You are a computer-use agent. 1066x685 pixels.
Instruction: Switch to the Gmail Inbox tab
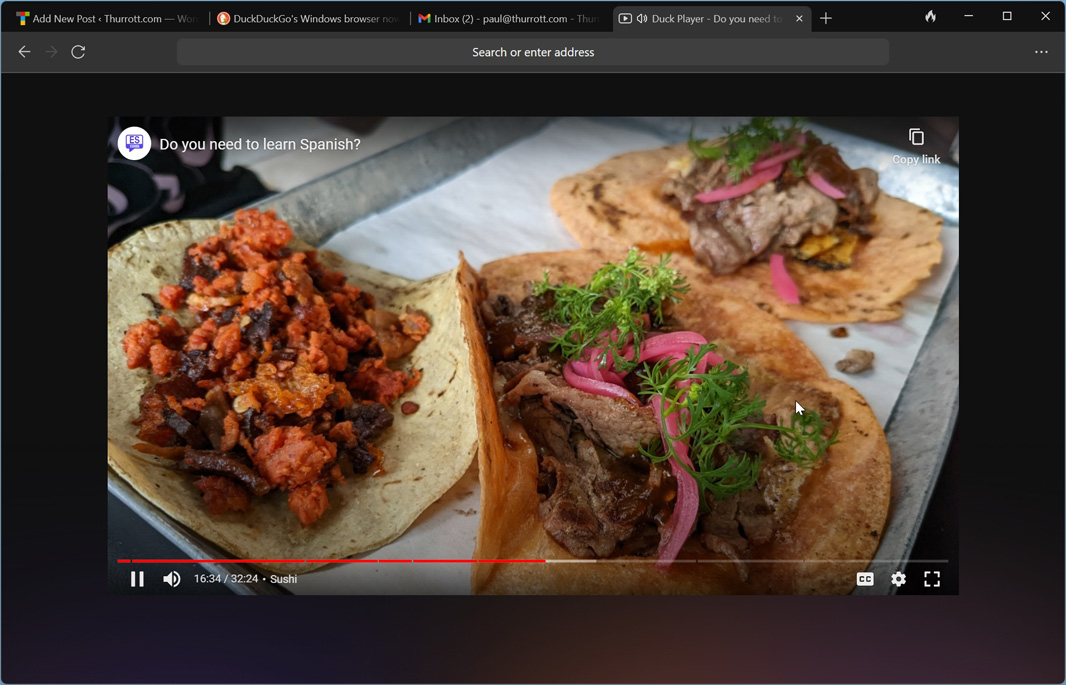tap(508, 18)
